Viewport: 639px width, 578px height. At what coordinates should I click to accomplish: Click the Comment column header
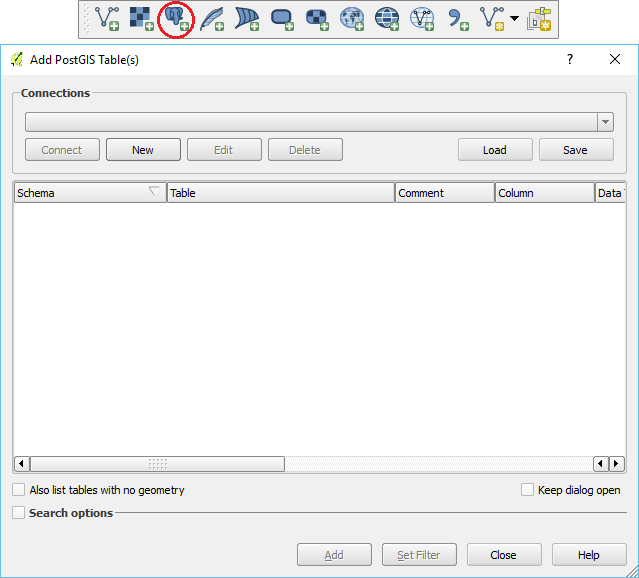tap(445, 193)
